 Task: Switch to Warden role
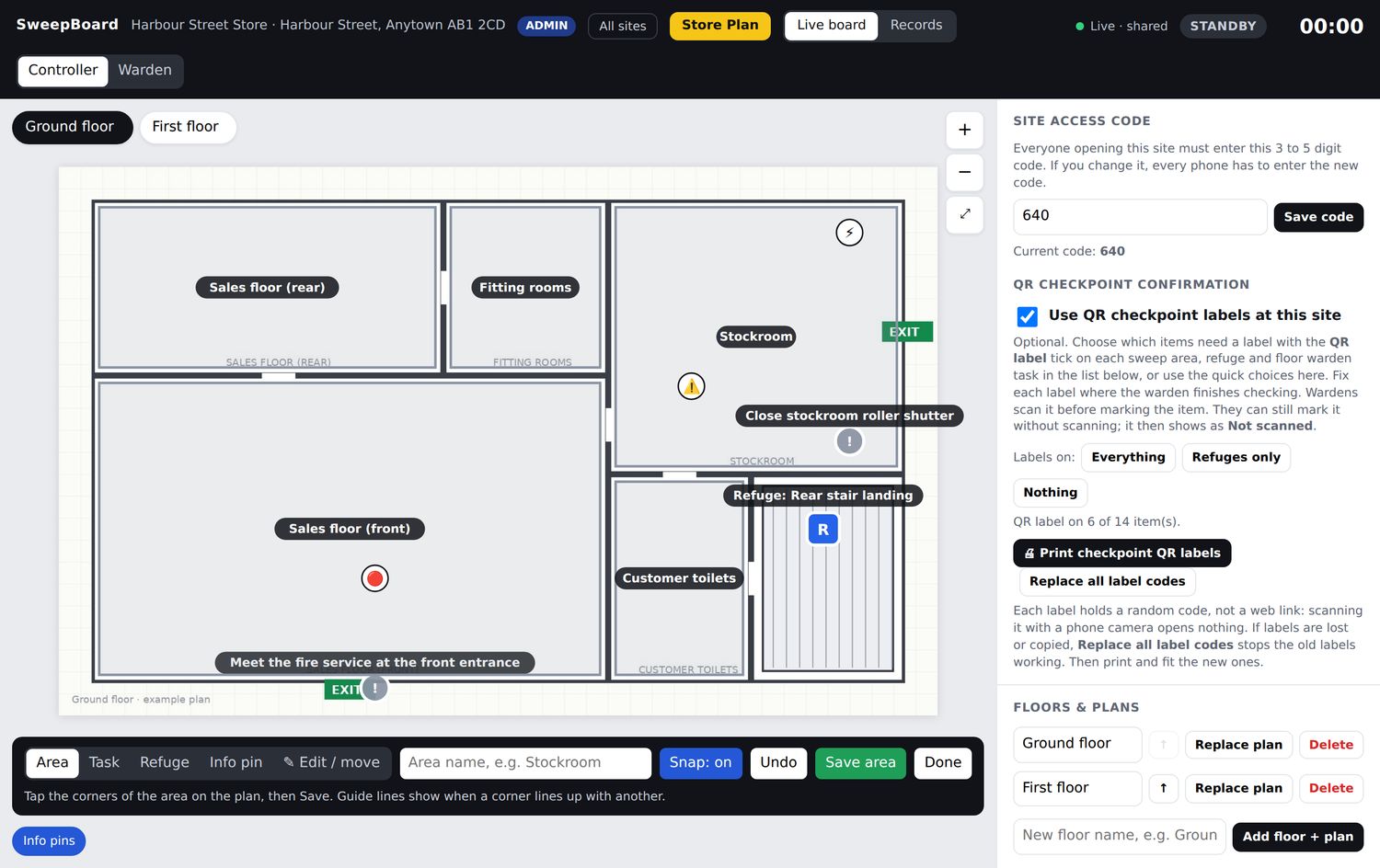click(x=144, y=71)
